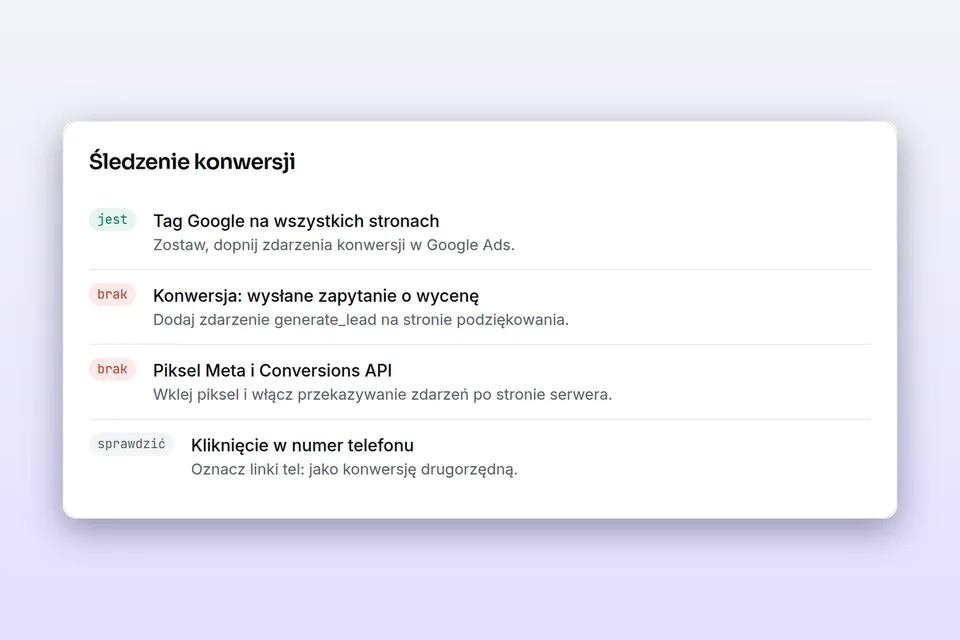Click description "Oznacz linki tel: jako konwersję drugorzędną."

tap(354, 469)
